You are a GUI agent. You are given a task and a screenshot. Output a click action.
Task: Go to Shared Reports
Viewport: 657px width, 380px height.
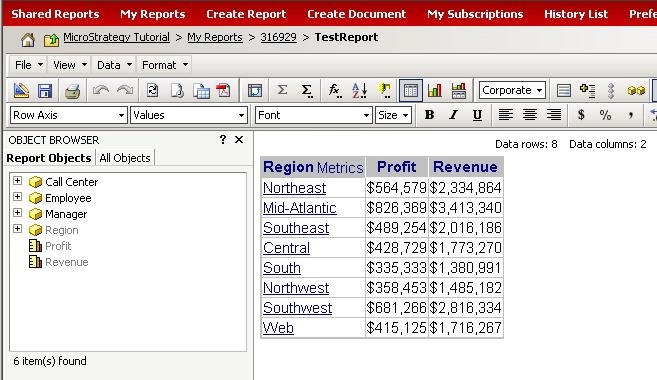55,14
